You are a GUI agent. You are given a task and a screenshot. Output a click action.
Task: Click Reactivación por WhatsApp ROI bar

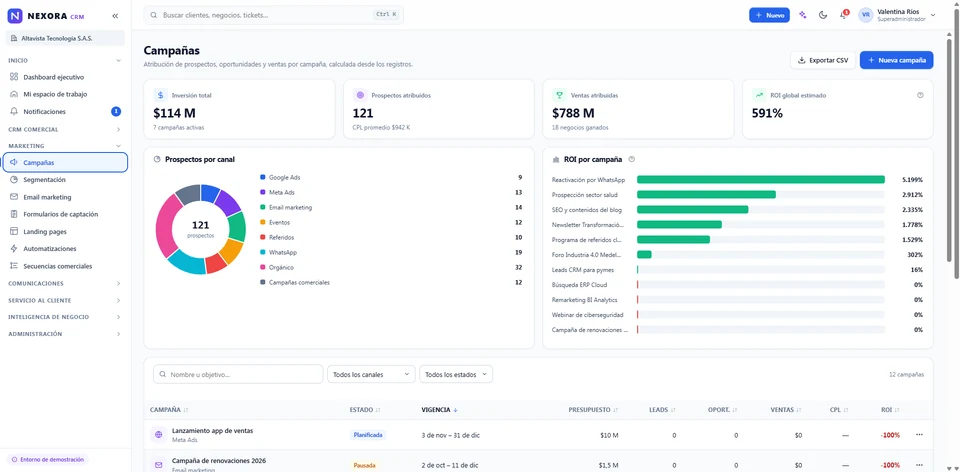[x=761, y=179]
